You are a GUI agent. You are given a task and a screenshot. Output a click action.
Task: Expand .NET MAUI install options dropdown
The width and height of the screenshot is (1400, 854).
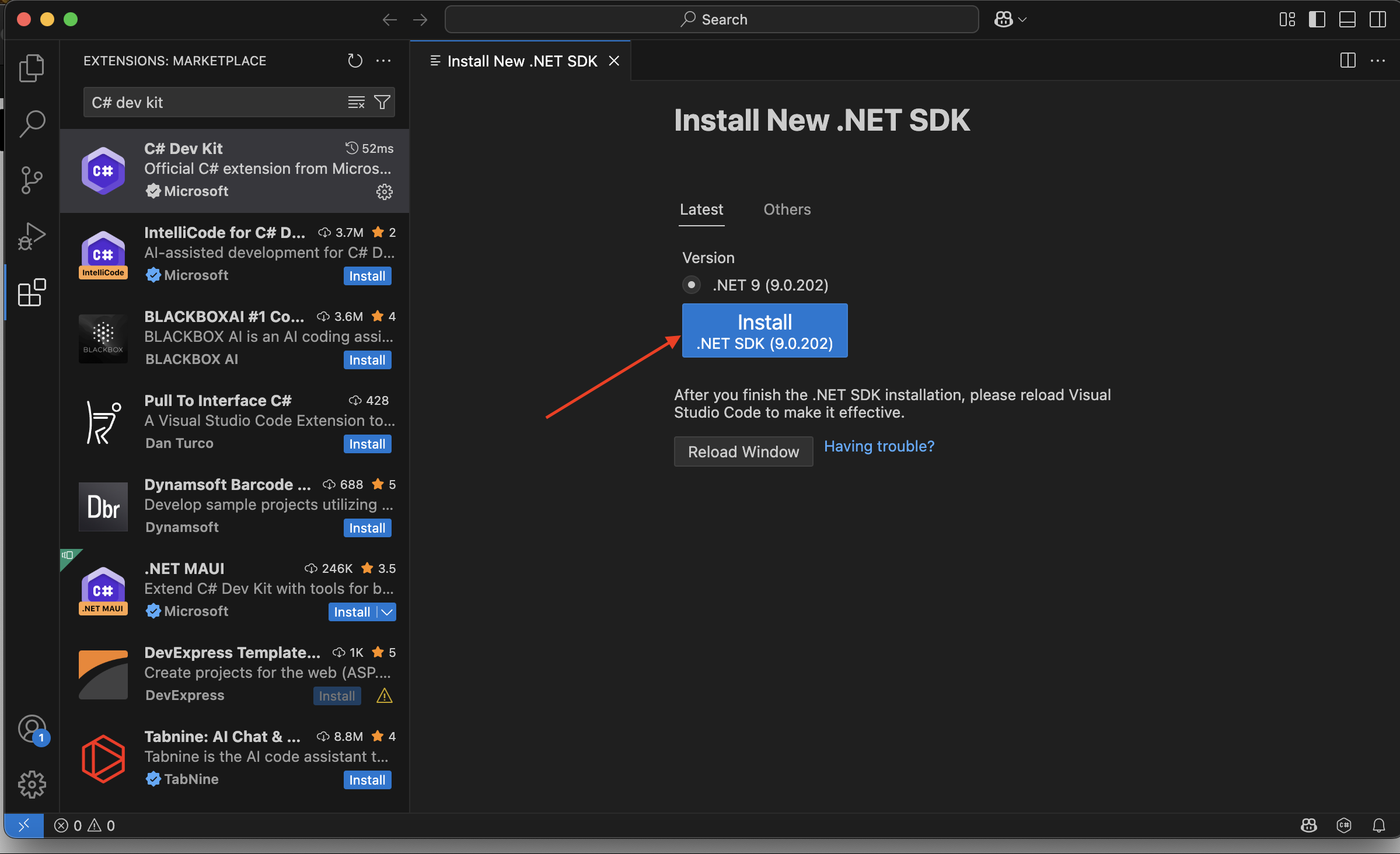tap(387, 612)
